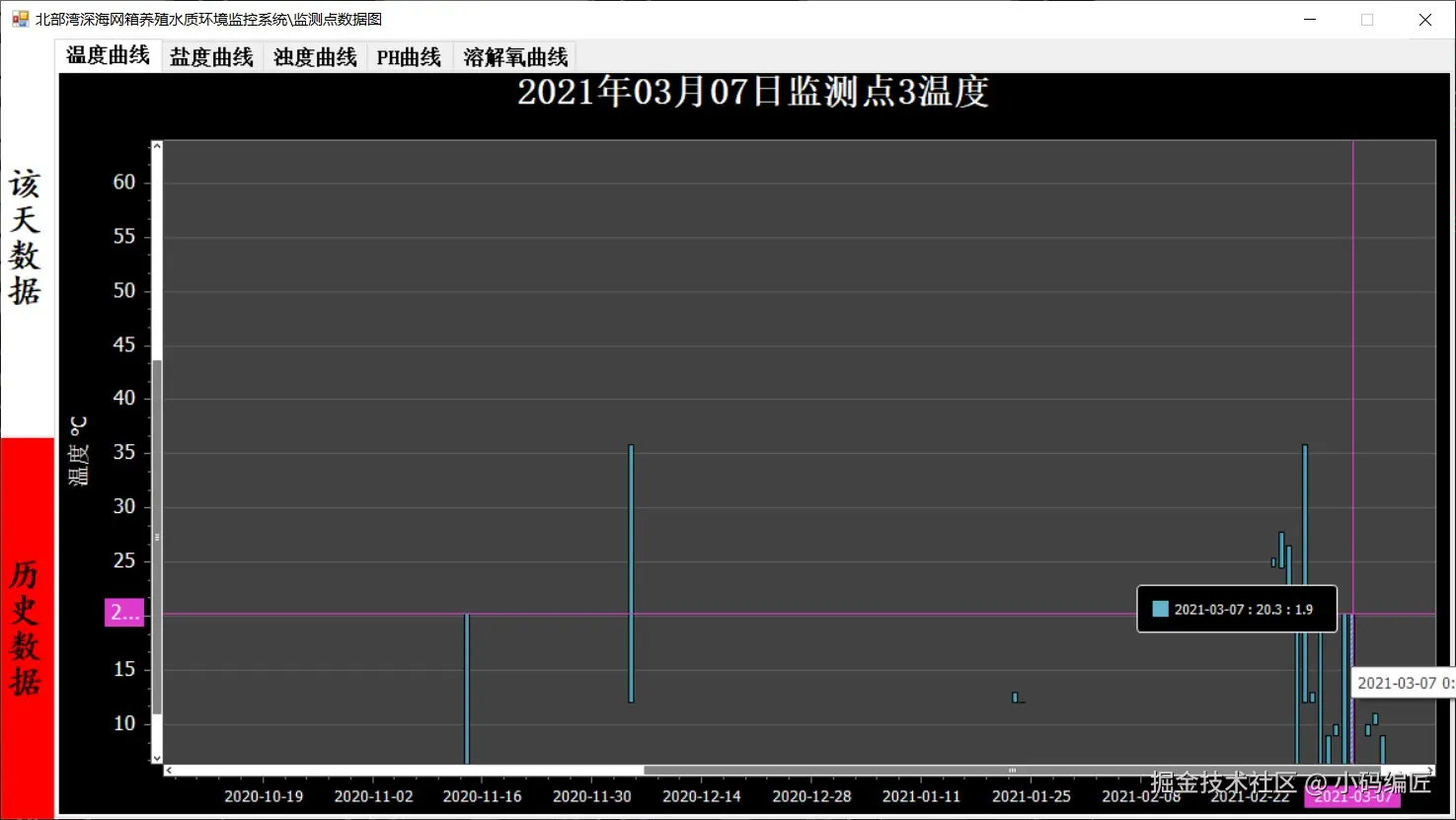Open the PH曲线 tab
Viewport: 1456px width, 820px height.
409,57
